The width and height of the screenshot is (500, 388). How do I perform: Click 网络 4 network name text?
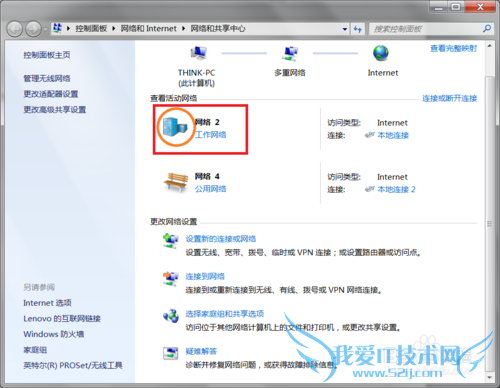(207, 176)
